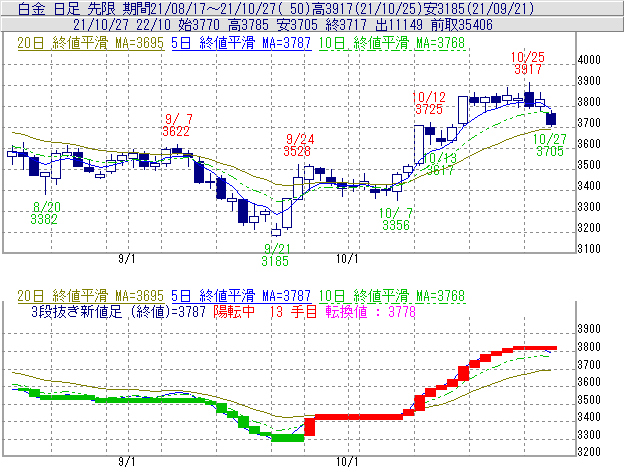Screen dimensions: 624x475
Task: Click 20日 終値平滑 MA=3695 legend in lower chart
Action: point(90,296)
